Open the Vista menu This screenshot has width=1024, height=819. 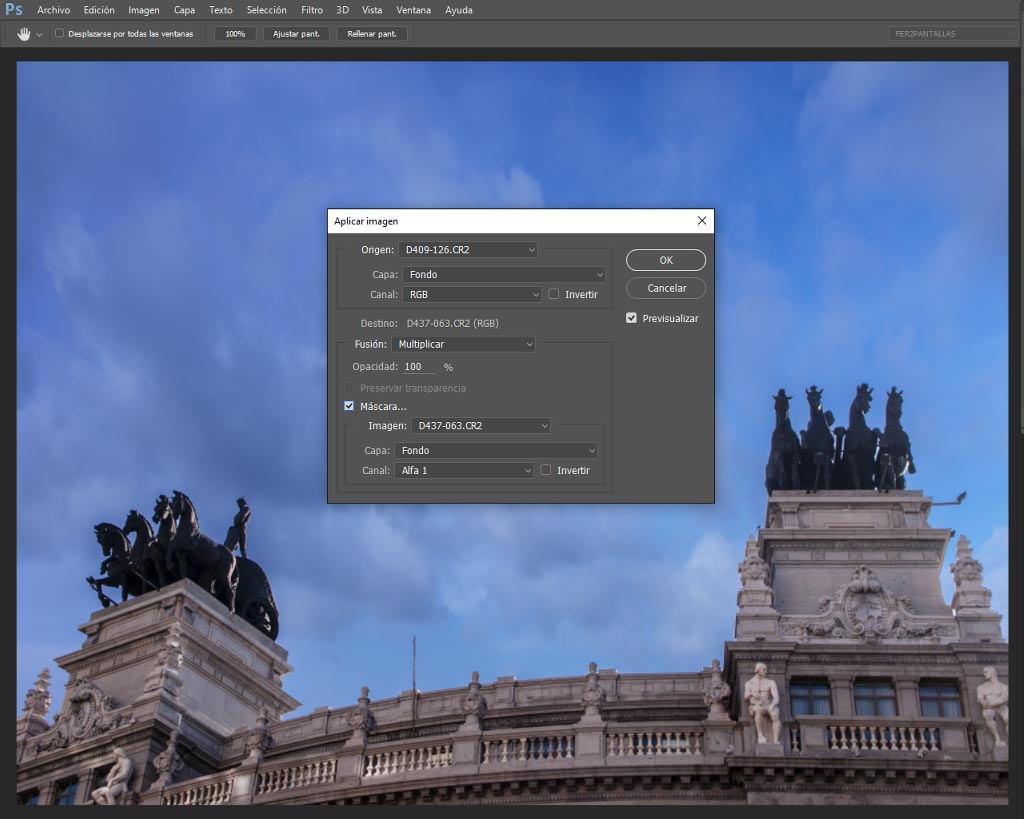pos(372,10)
